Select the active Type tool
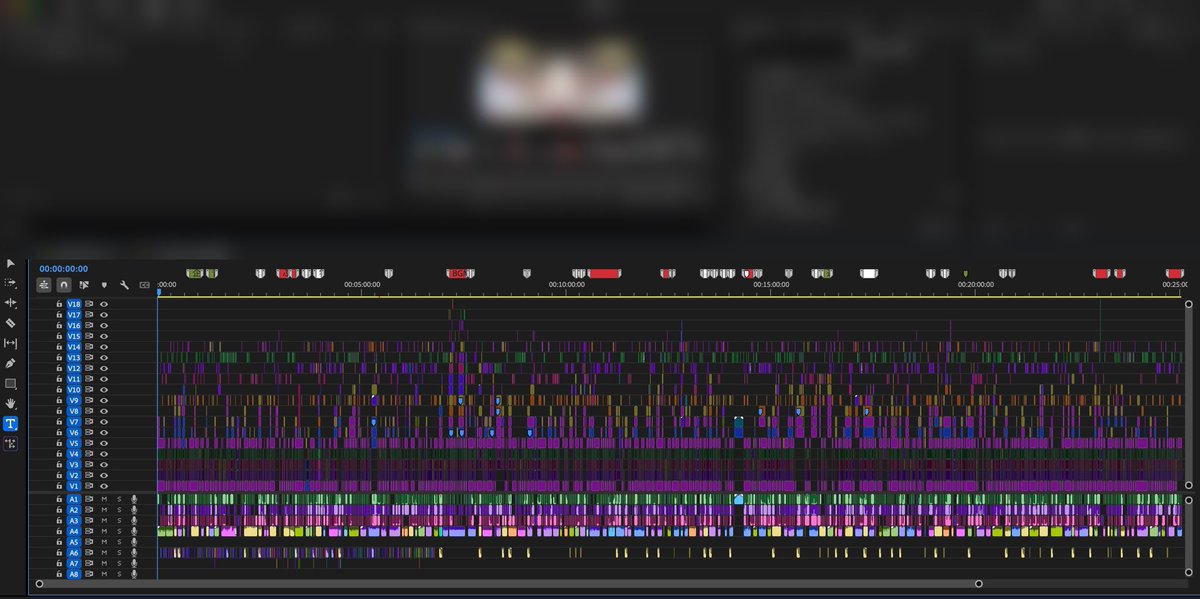Screen dimensions: 1200x599 point(11,423)
